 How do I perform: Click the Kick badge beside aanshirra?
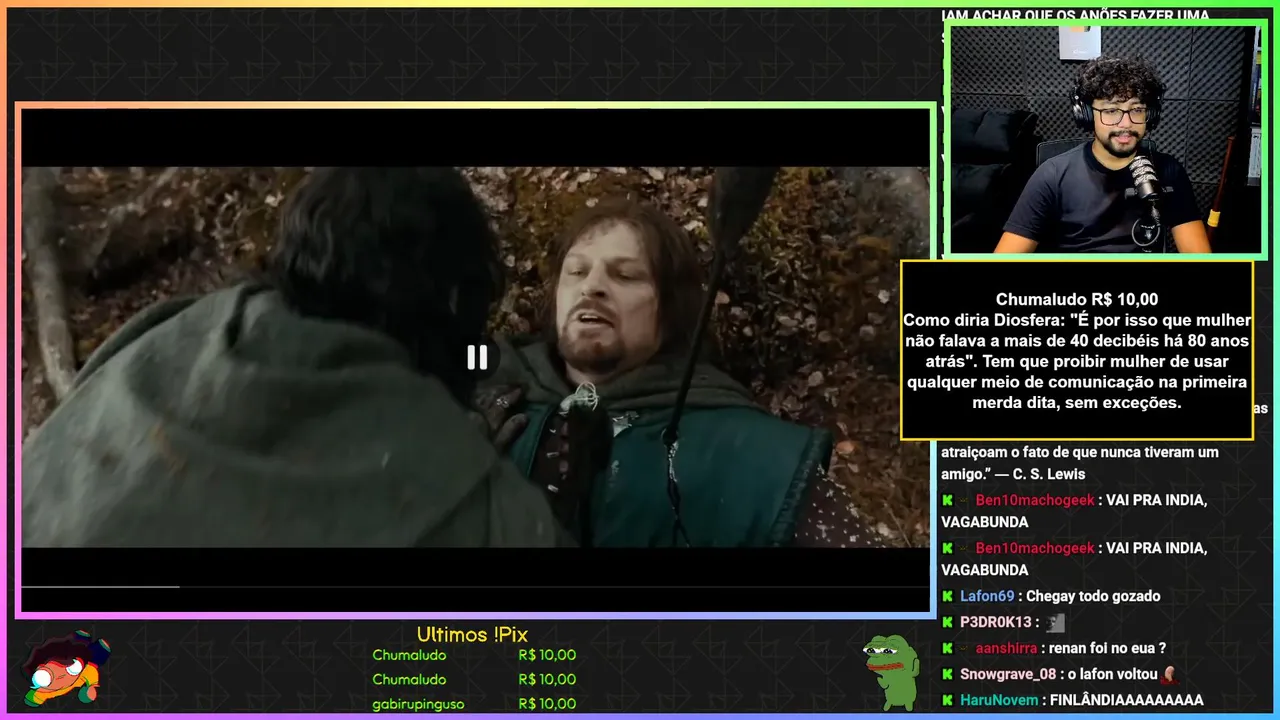coord(947,648)
